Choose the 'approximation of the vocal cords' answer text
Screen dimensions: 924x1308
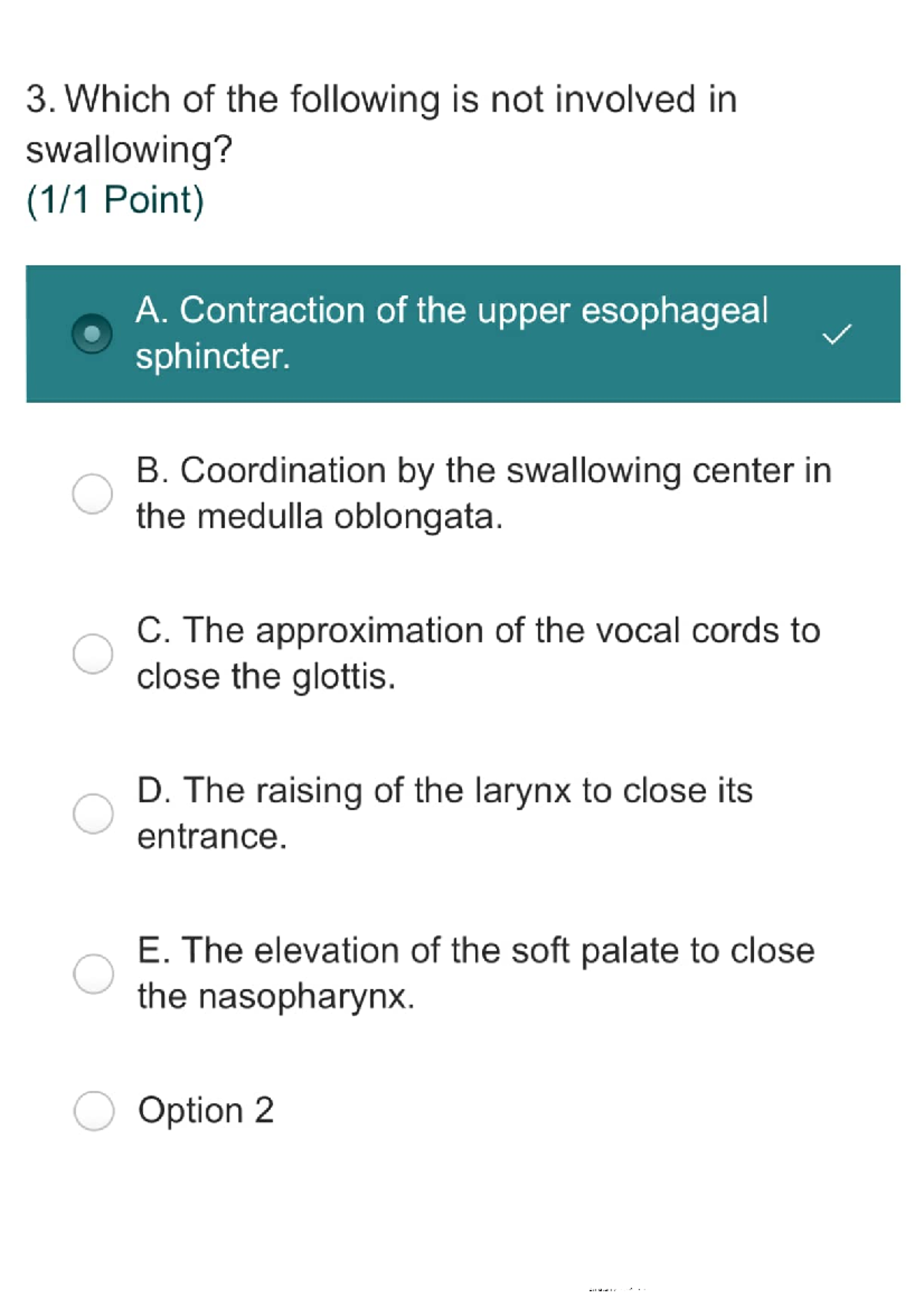(x=478, y=631)
